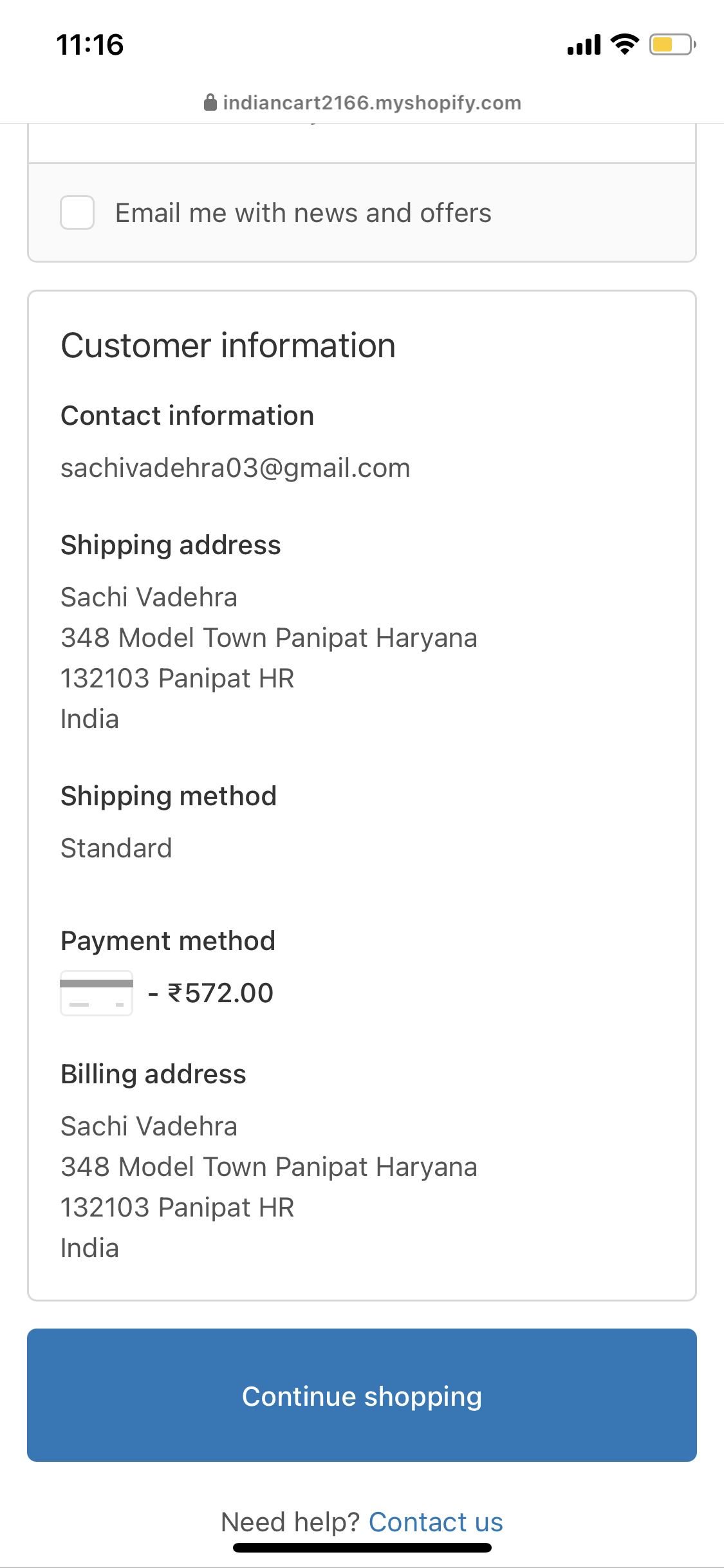
Task: Tap the home indicator bar
Action: [362, 1547]
